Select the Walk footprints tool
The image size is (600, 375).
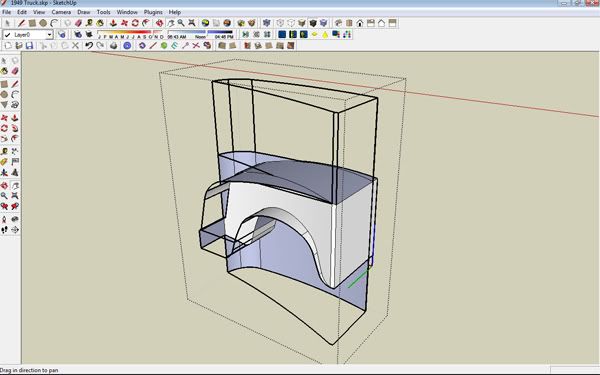pos(4,230)
